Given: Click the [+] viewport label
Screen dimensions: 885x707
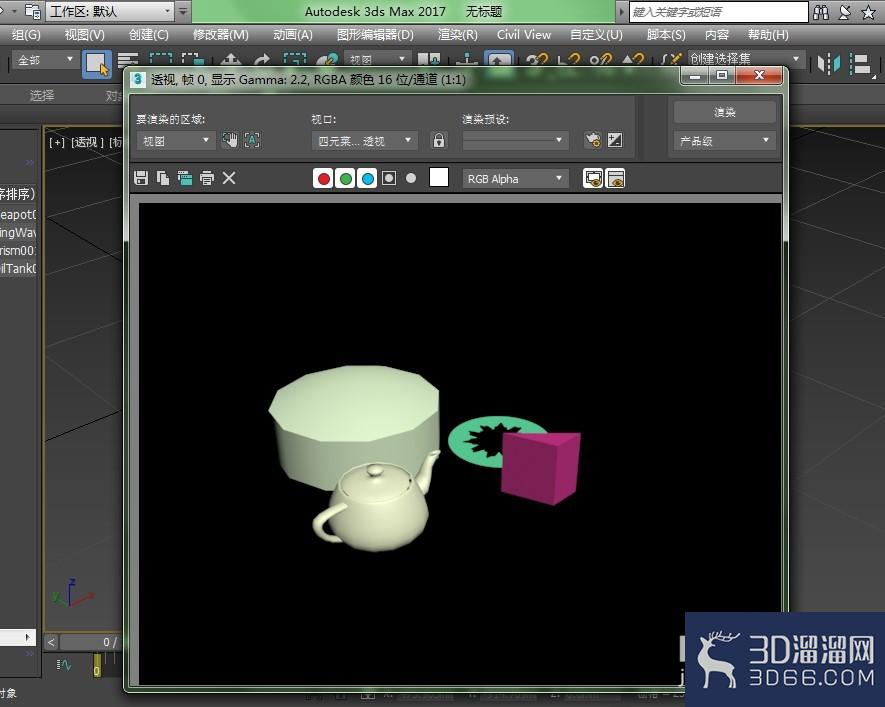Looking at the screenshot, I should coord(56,142).
